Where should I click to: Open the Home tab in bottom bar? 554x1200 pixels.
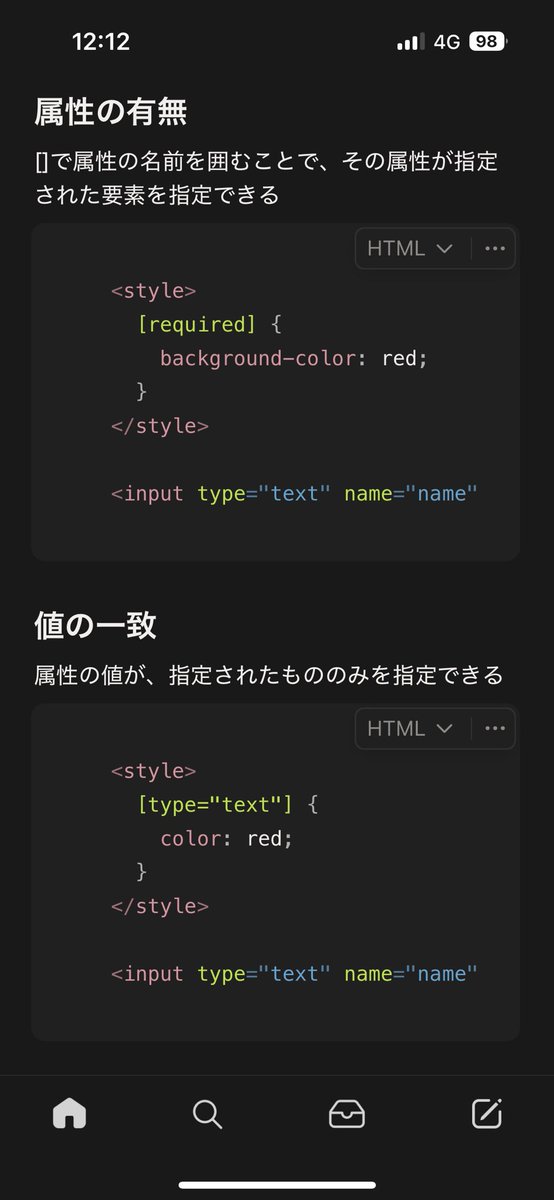[x=69, y=1113]
